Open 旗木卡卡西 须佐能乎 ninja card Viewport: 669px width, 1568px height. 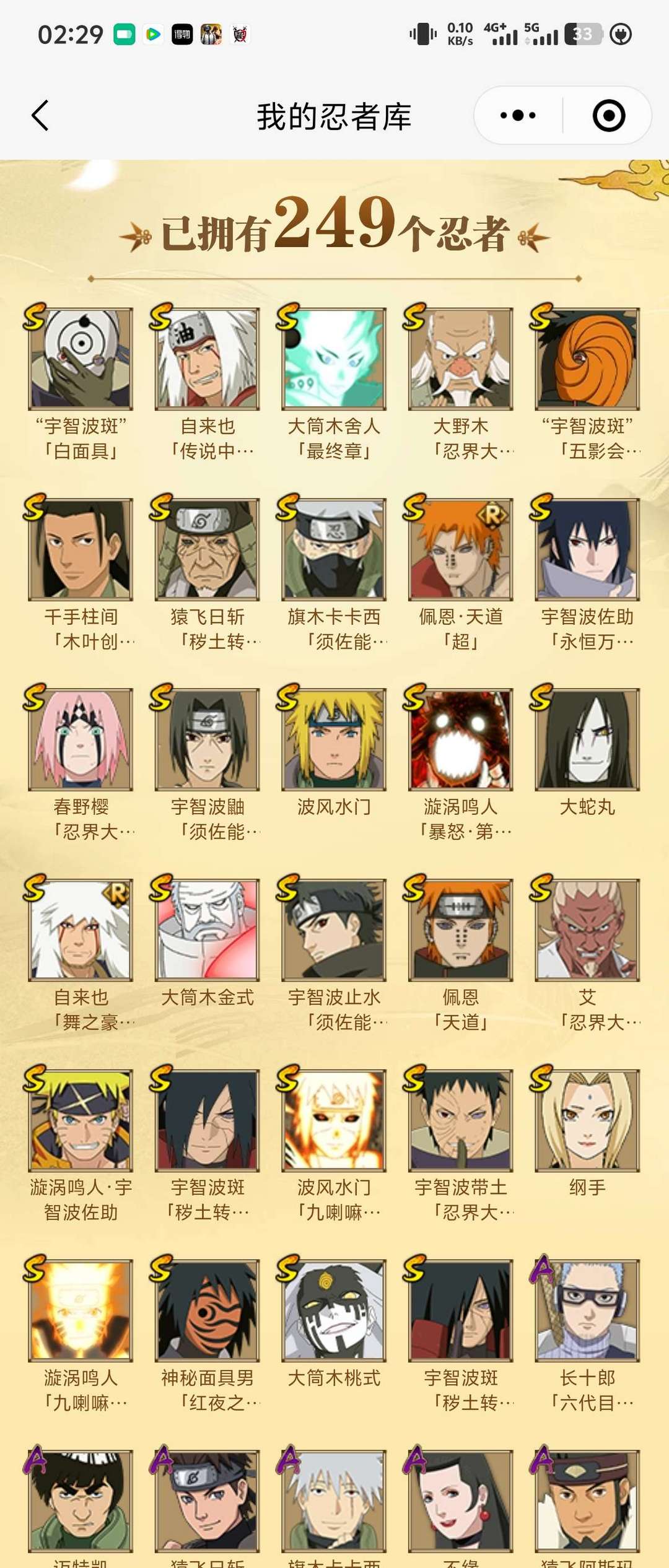tap(334, 549)
